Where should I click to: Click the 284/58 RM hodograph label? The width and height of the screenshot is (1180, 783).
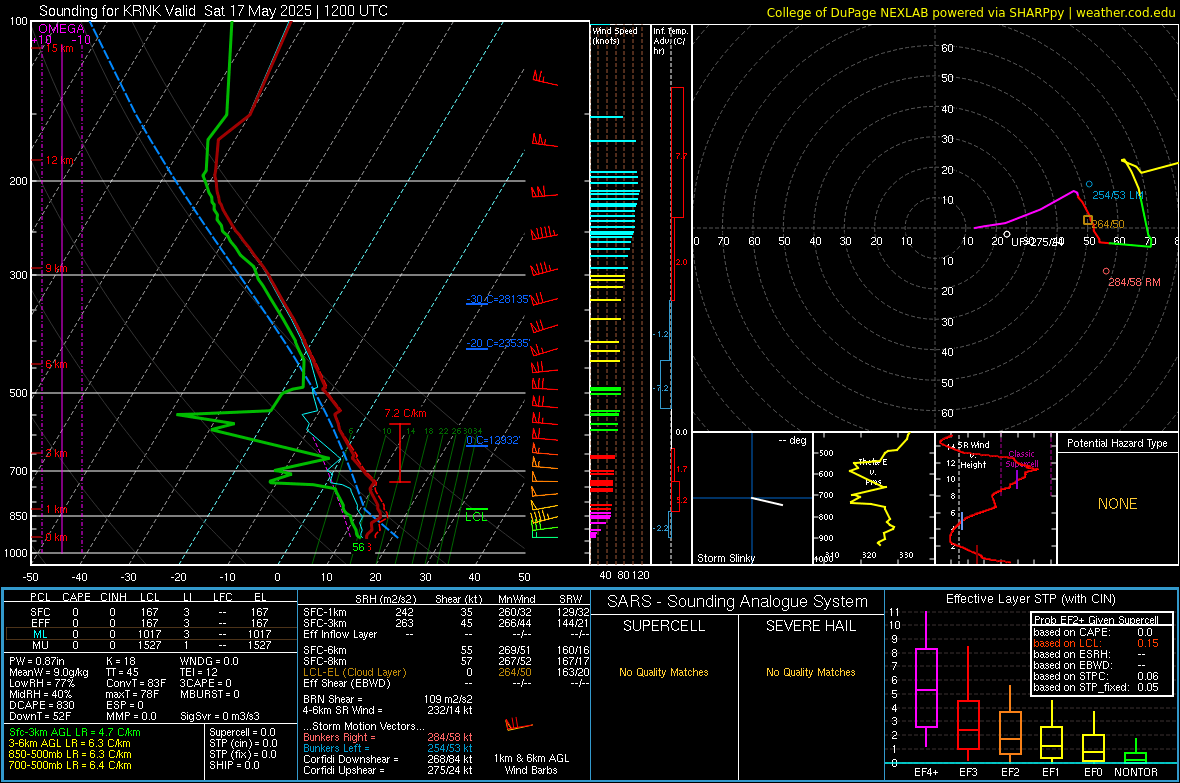coord(1134,282)
